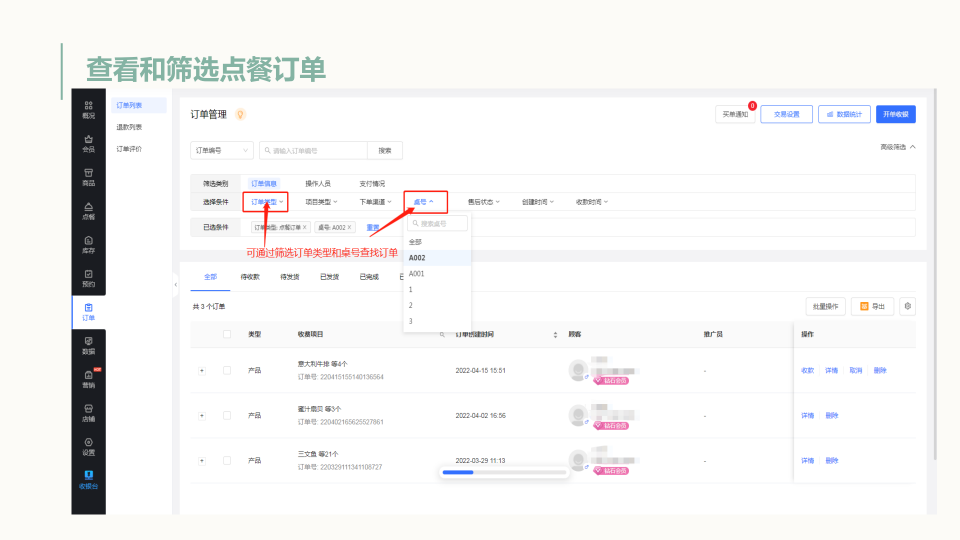Open the 预约 booking sidebar icon
Screen dimensions: 960x540
pos(88,279)
